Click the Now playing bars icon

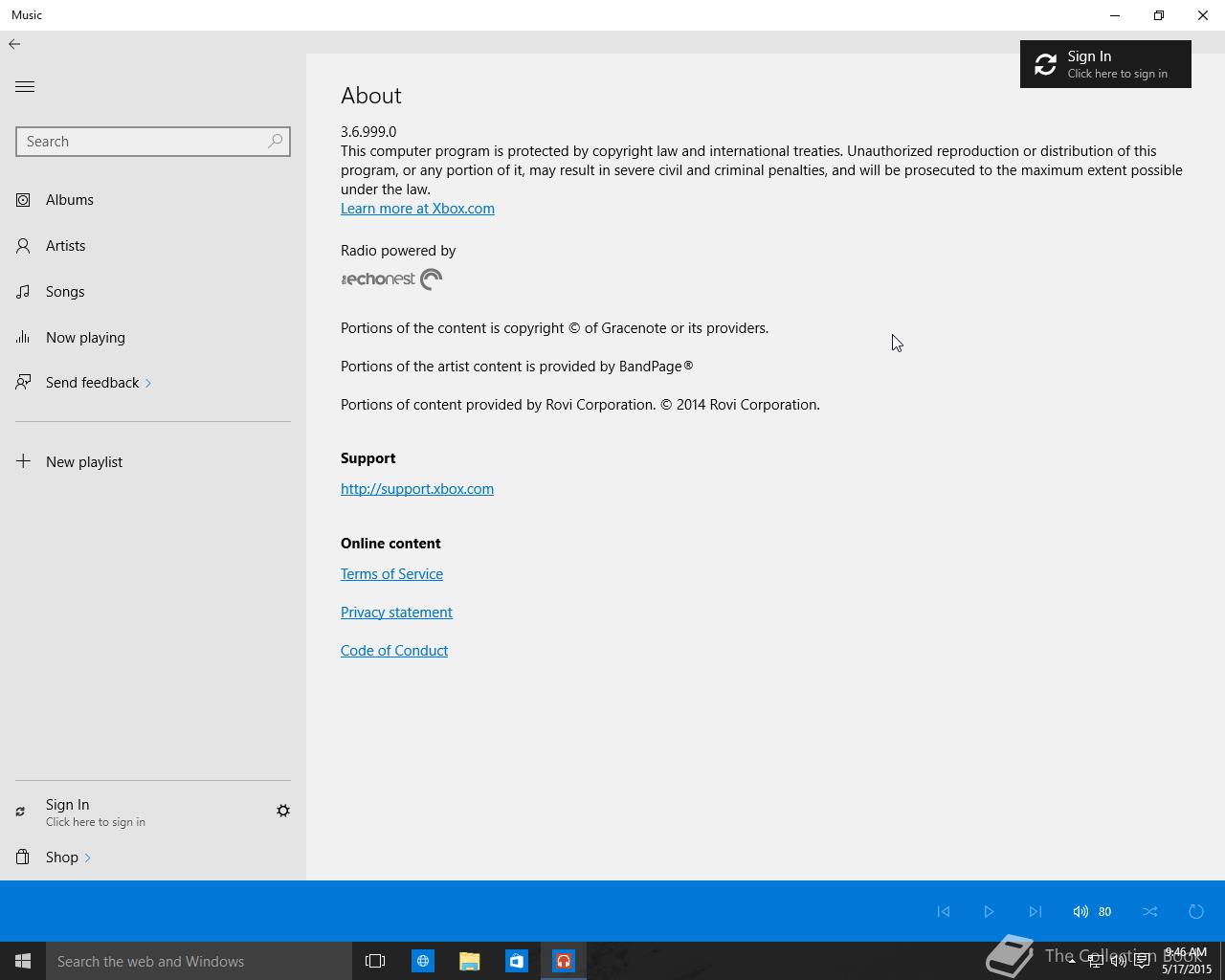[x=23, y=338]
